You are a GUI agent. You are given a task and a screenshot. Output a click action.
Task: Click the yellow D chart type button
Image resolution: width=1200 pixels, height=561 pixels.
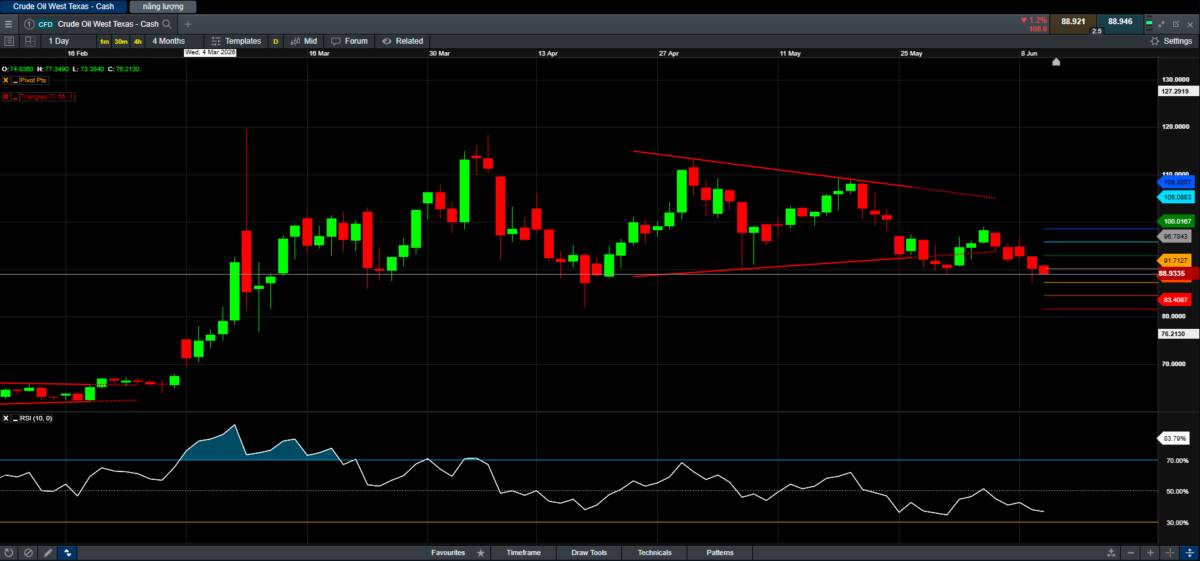pyautogui.click(x=276, y=41)
